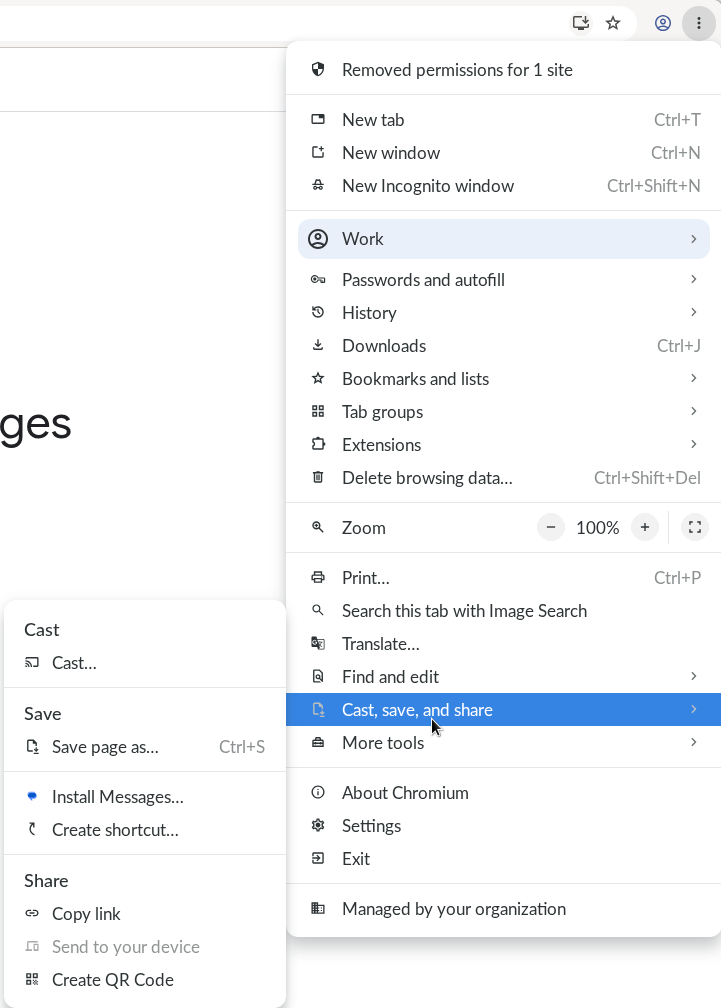The width and height of the screenshot is (721, 1008).
Task: Open the profile avatar button in toolbar
Action: [x=663, y=23]
